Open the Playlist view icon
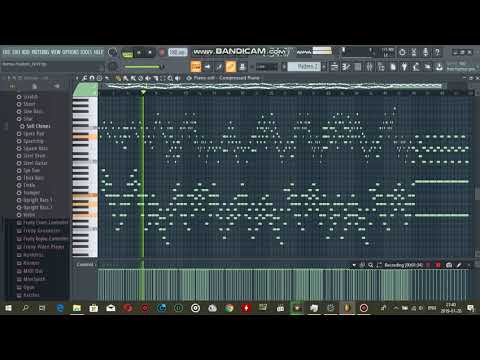This screenshot has width=480, height=360. (x=334, y=67)
